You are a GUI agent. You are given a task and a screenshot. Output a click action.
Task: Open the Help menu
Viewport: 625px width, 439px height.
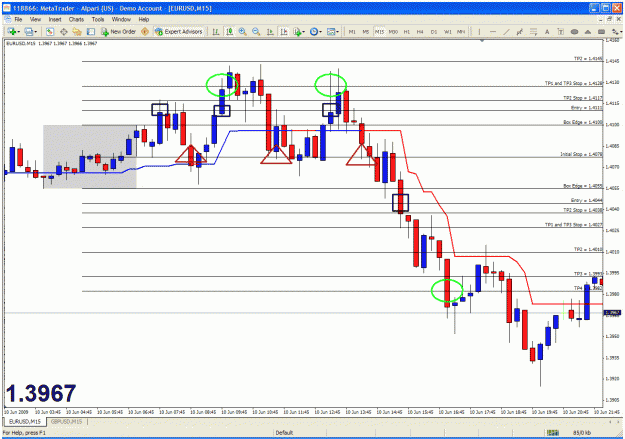coord(143,19)
